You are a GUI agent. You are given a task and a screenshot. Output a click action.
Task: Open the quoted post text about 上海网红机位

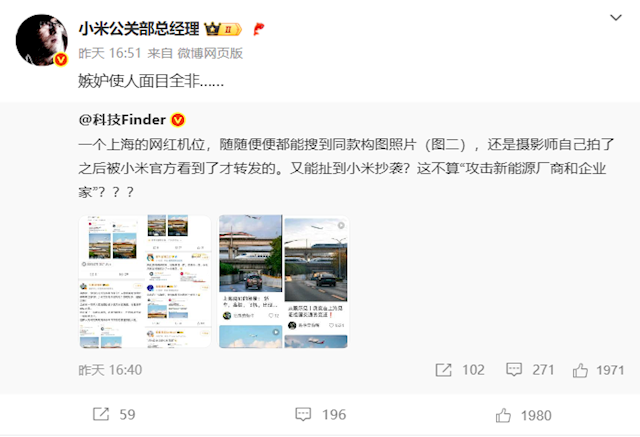tap(346, 168)
